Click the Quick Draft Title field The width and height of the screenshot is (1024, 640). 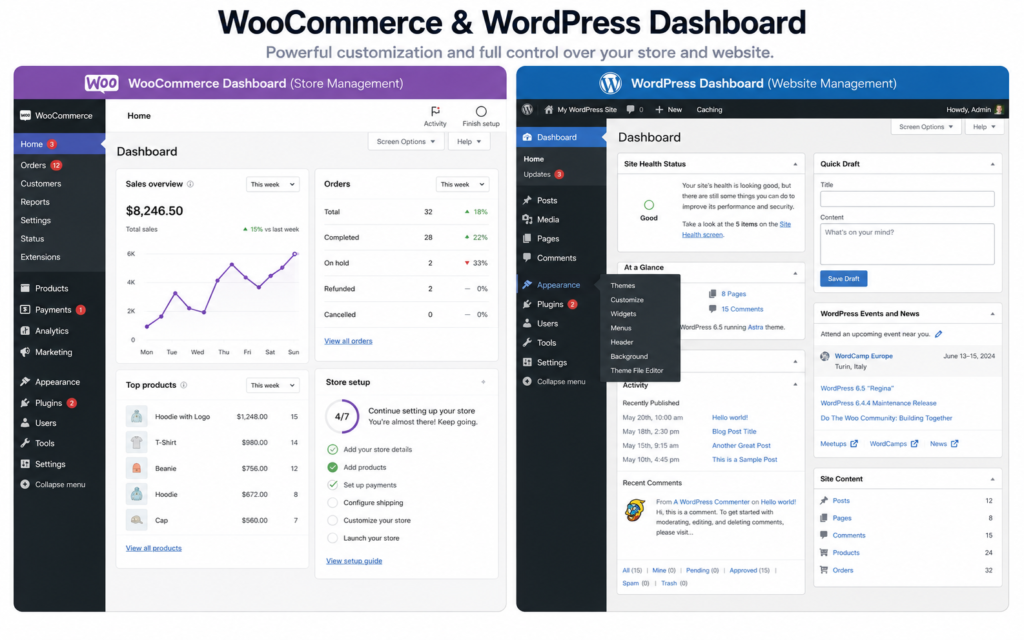click(x=907, y=199)
